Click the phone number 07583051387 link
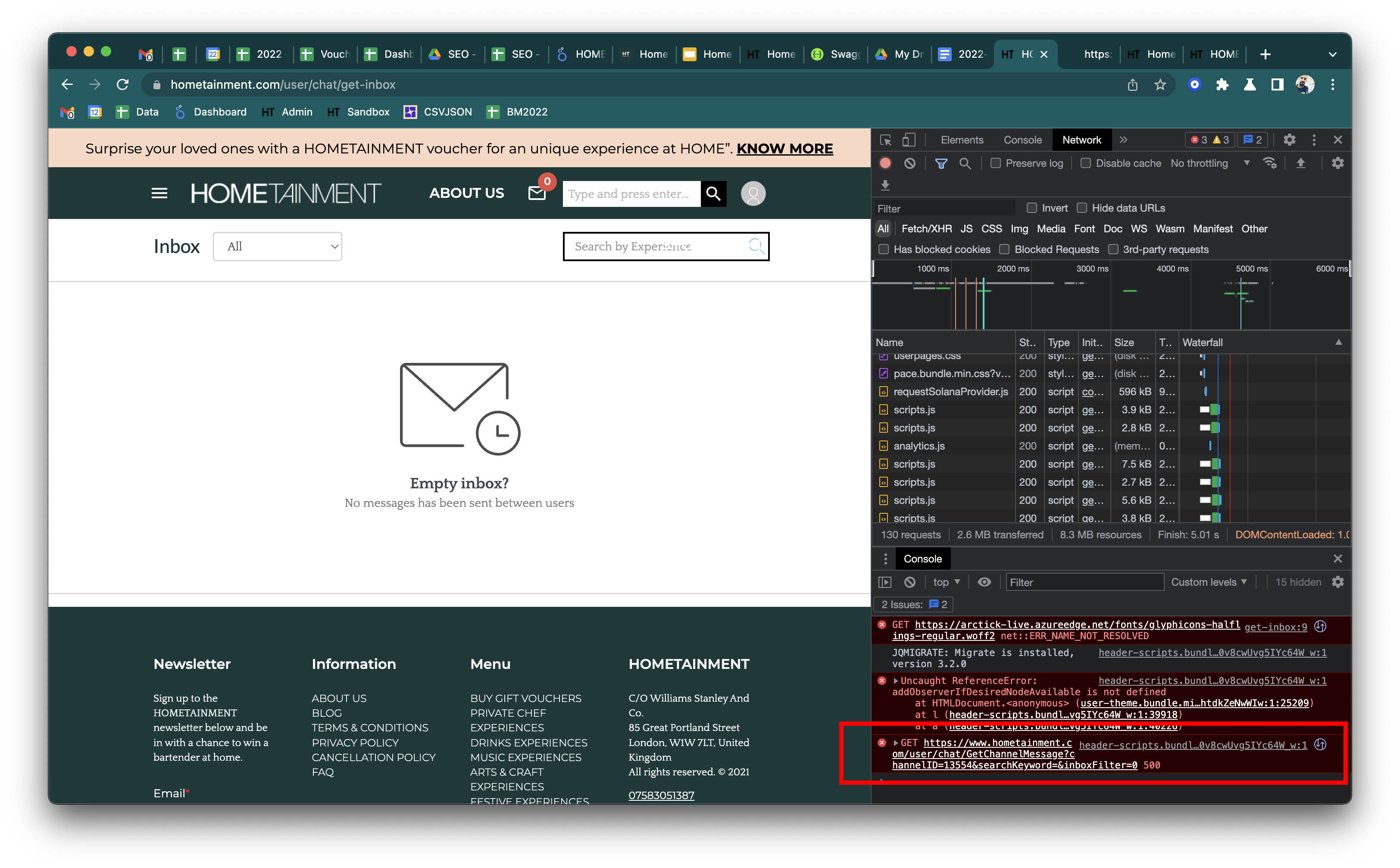 pos(661,796)
